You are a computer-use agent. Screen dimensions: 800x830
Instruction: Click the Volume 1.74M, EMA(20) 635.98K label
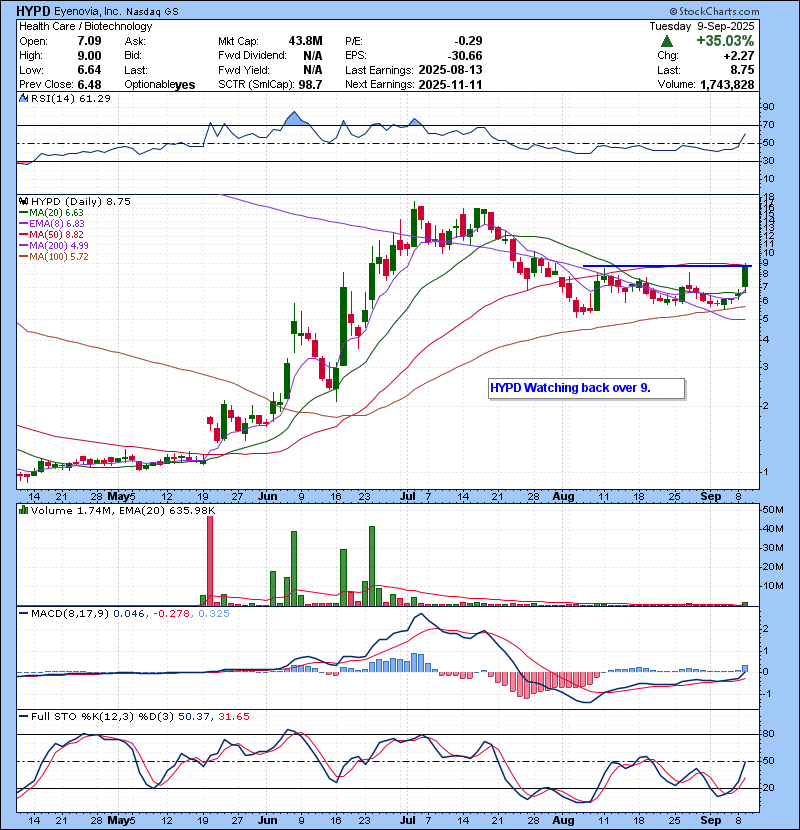pos(123,511)
